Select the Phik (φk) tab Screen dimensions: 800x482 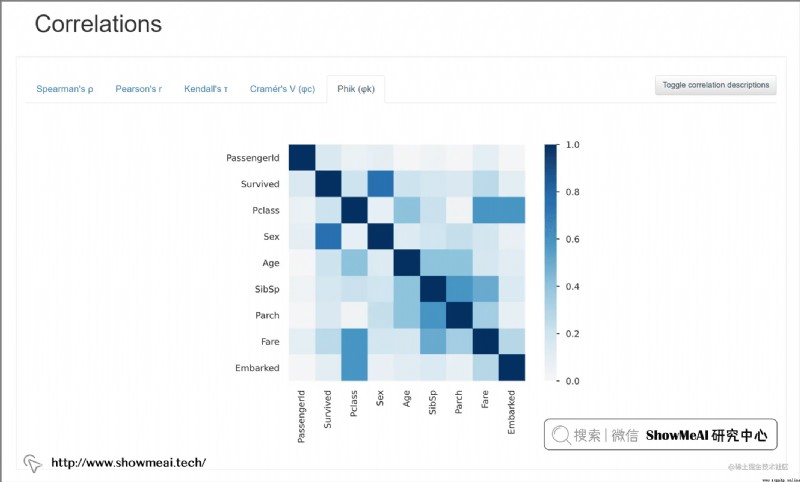point(356,89)
